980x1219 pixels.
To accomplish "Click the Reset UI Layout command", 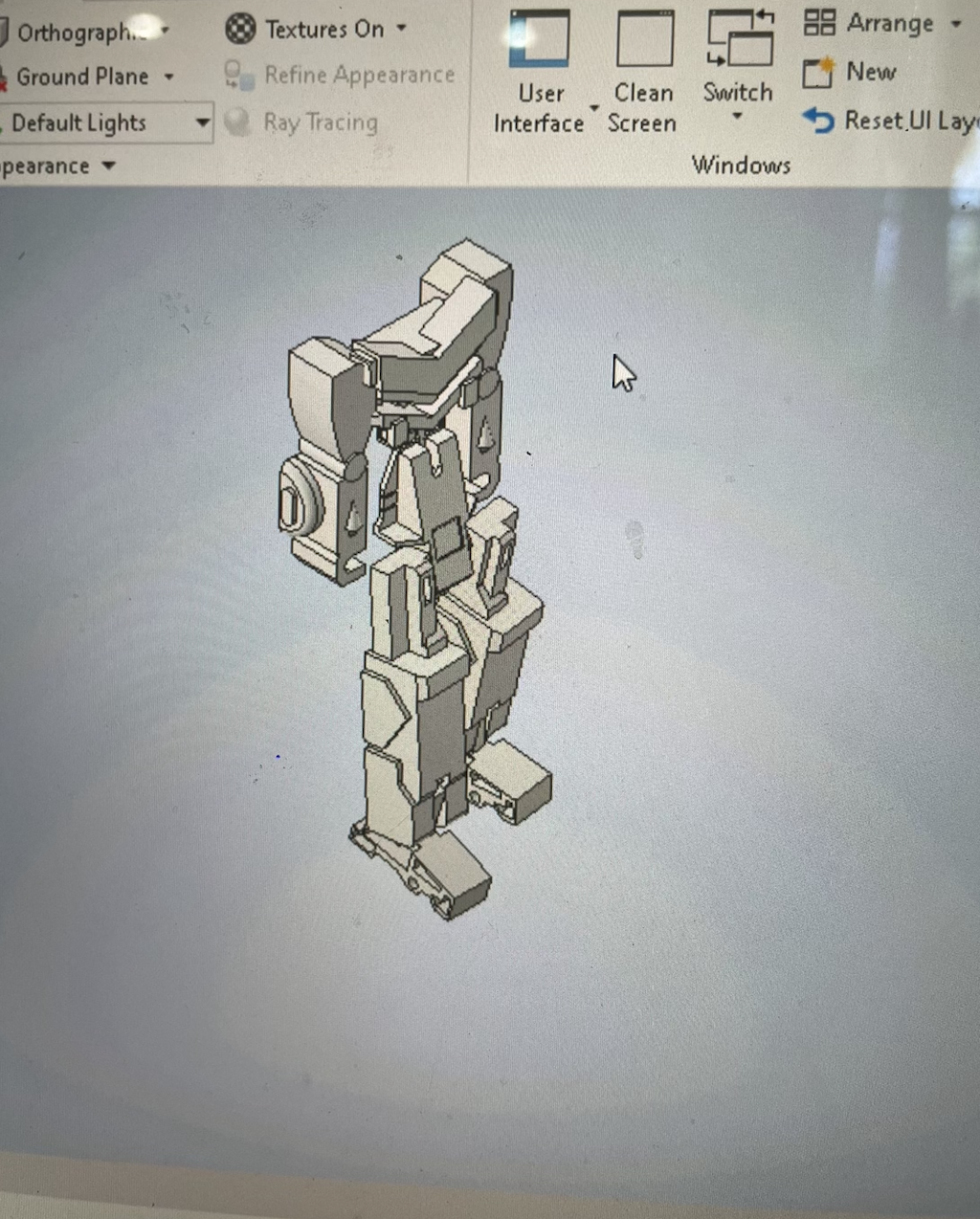I will point(904,121).
